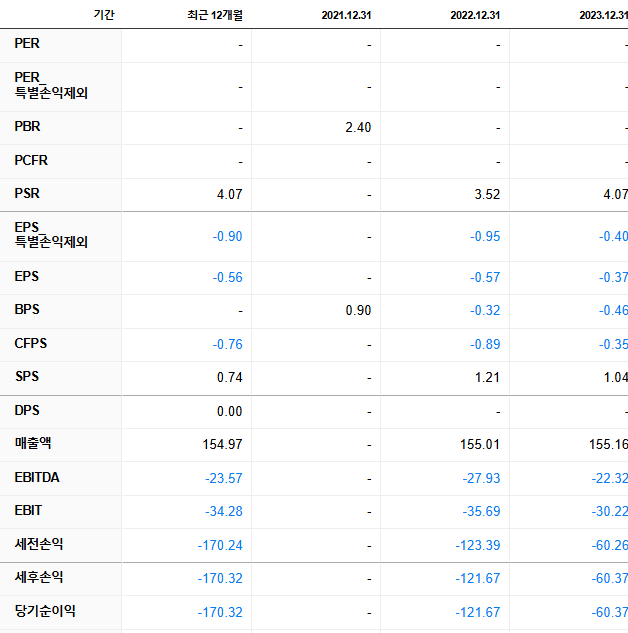Select the 최근 12개월 column header
The width and height of the screenshot is (628, 633).
click(215, 15)
